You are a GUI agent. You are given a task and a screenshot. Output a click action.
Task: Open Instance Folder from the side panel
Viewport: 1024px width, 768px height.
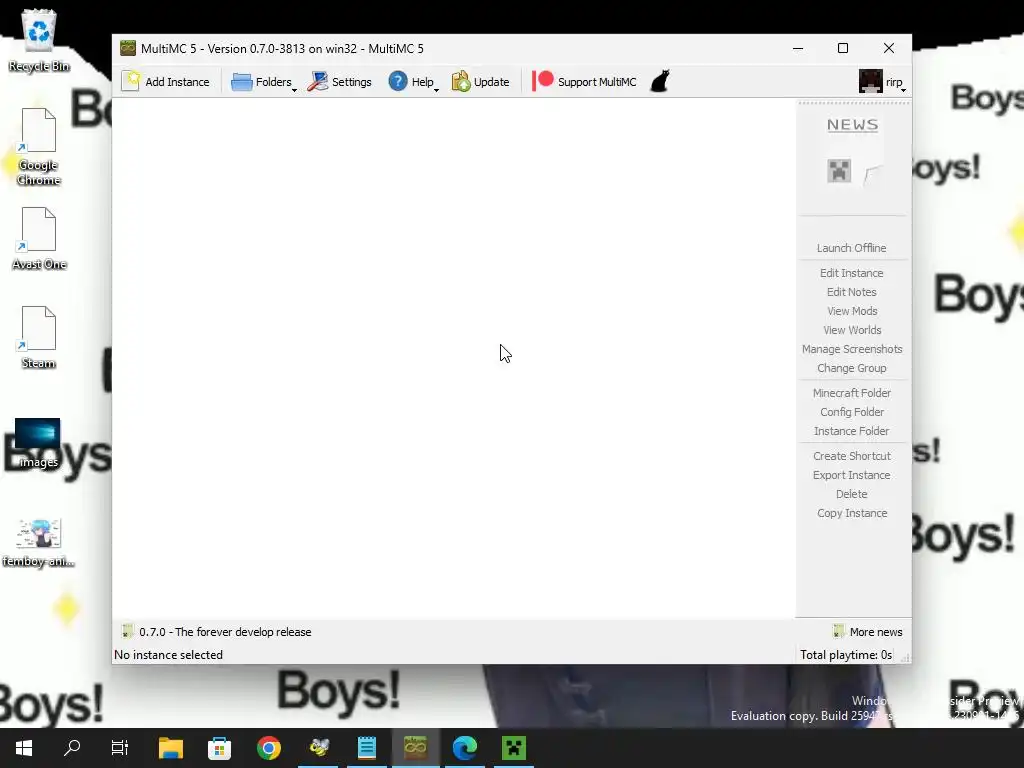851,430
